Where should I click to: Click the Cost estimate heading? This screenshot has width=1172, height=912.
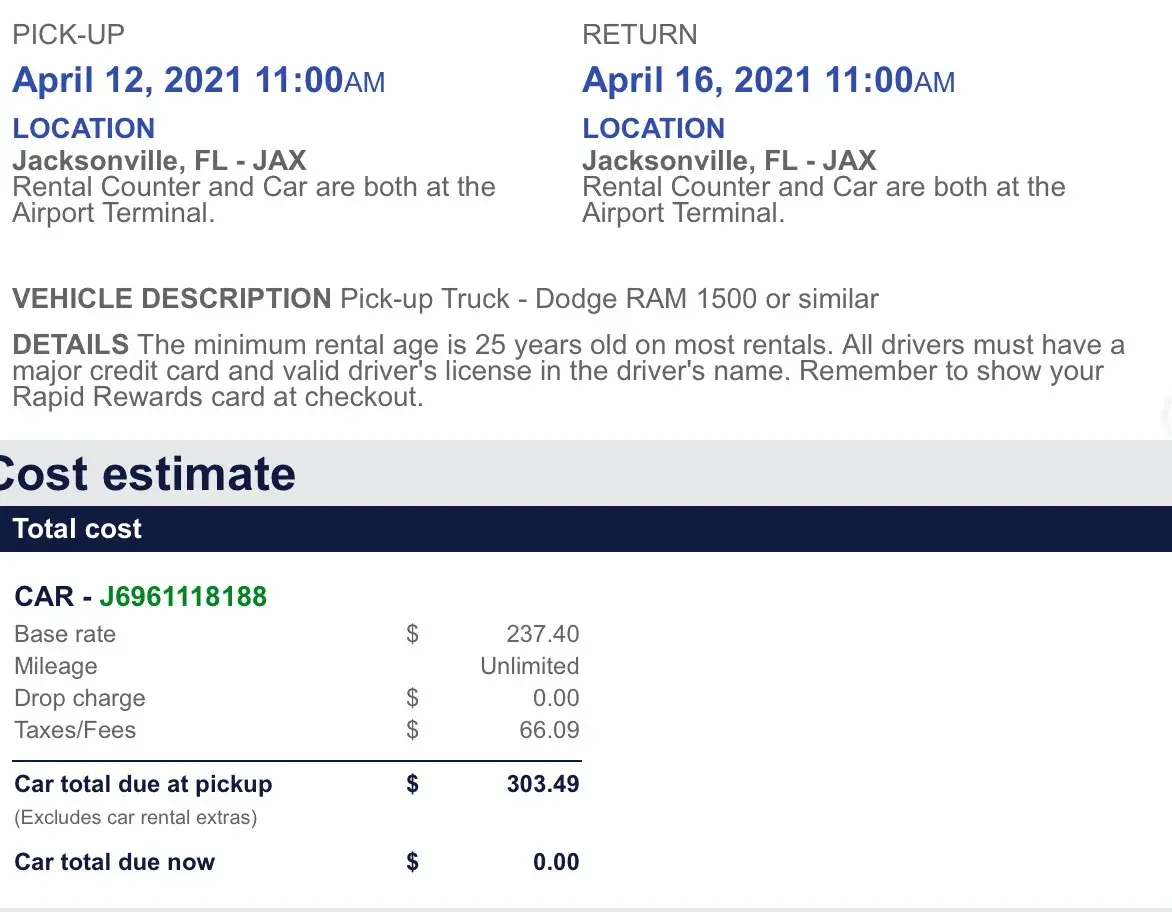(148, 474)
